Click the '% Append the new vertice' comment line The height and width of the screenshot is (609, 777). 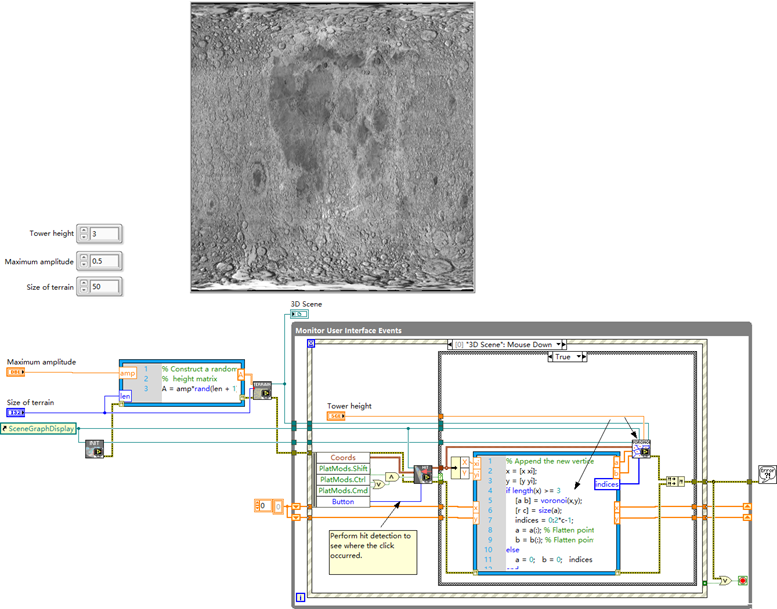tap(550, 461)
